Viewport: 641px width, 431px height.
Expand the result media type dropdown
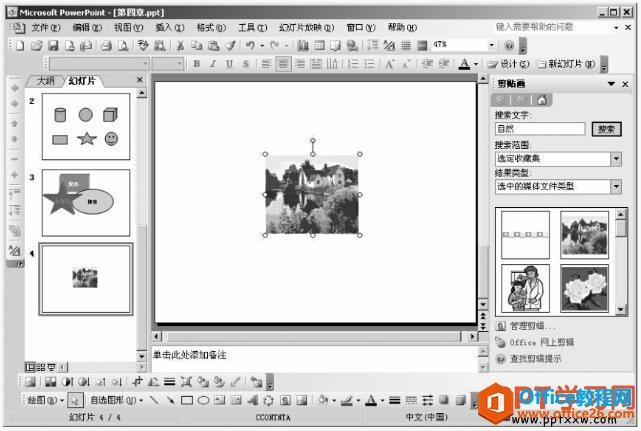tap(616, 186)
